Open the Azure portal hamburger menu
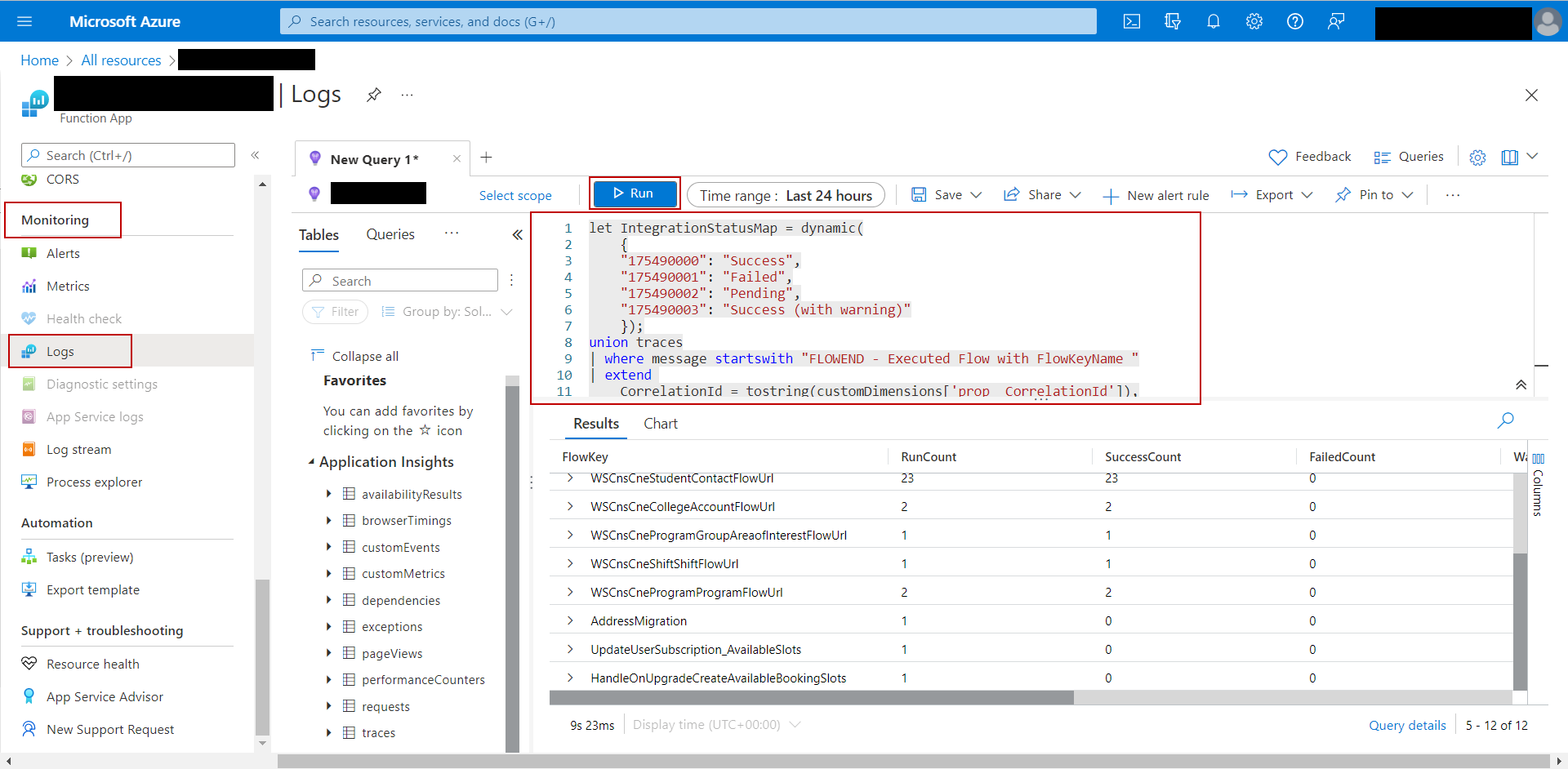 (24, 21)
